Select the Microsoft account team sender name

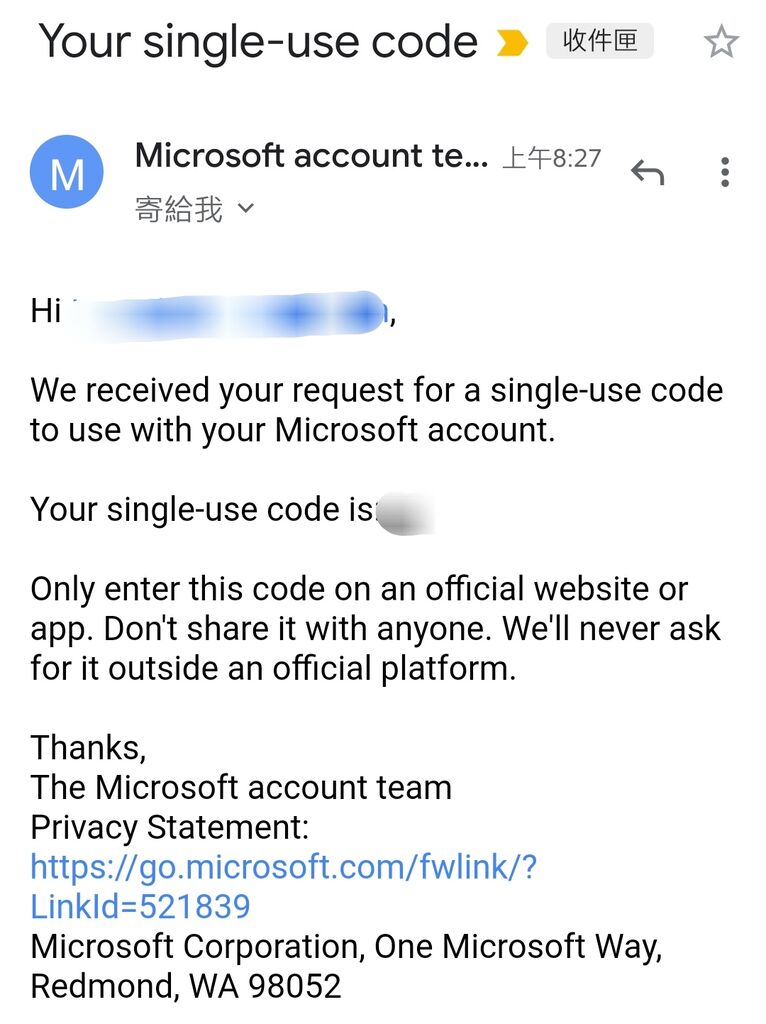(x=311, y=156)
